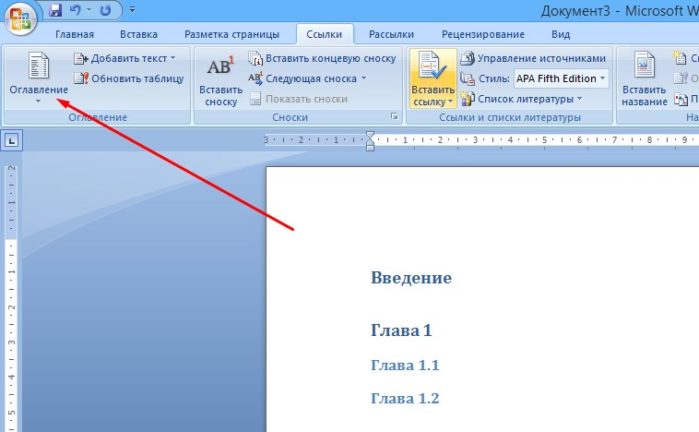Viewport: 699px width, 432px height.
Task: Open Управление источниками
Action: (x=533, y=59)
